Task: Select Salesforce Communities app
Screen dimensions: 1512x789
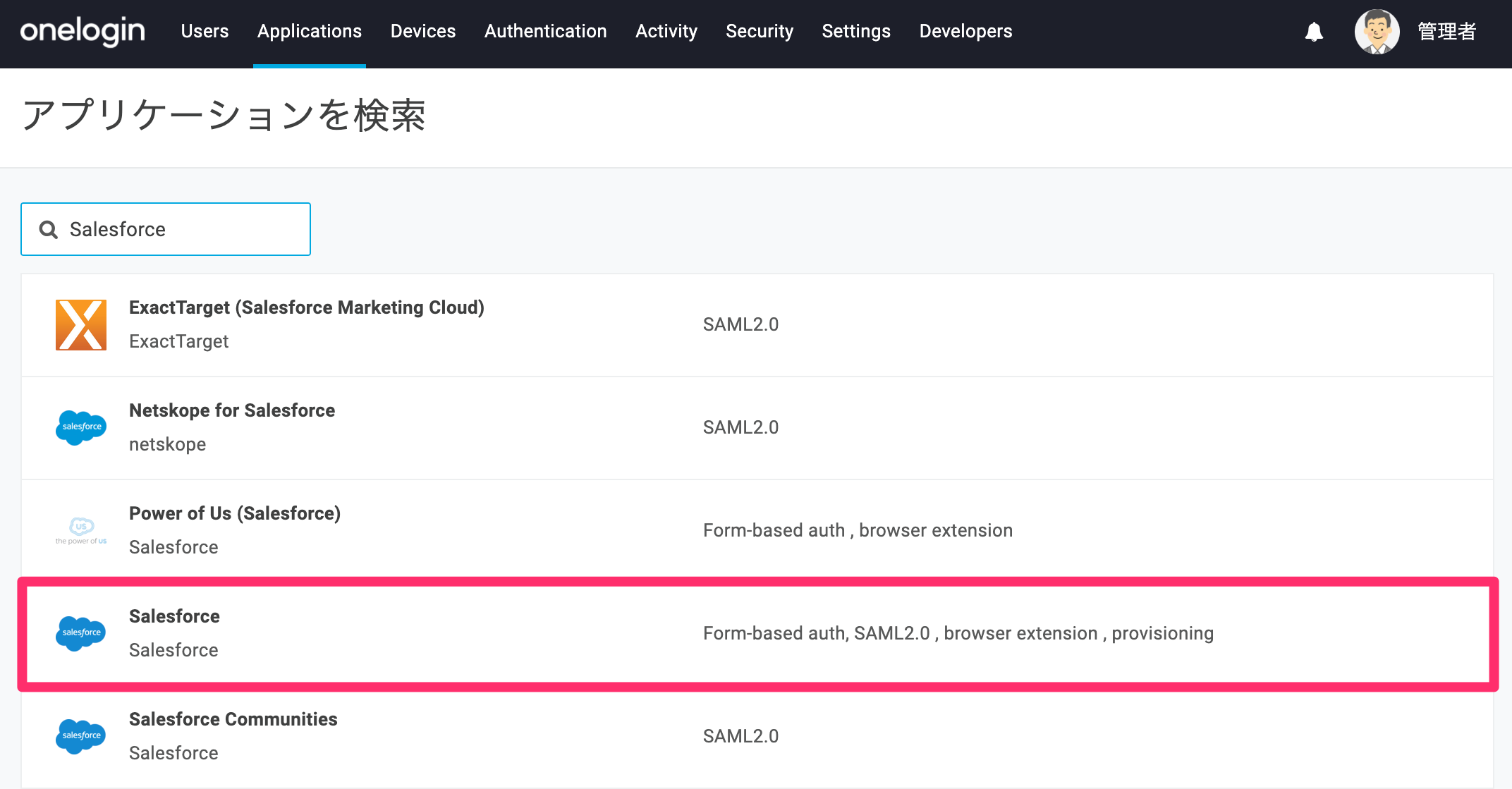Action: 233,719
